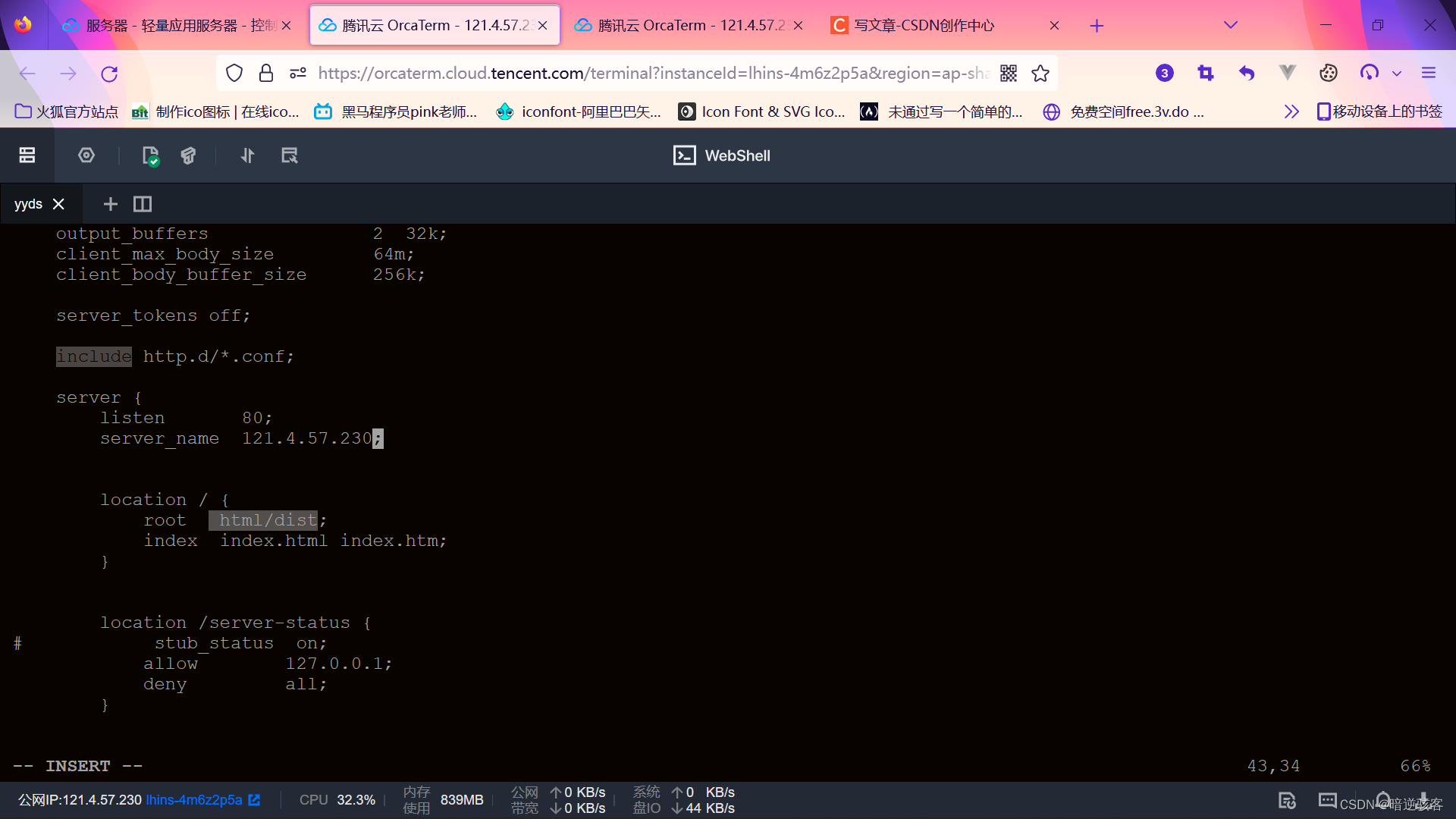Click the hexagon settings icon in toolbar
The image size is (1456, 819).
point(86,155)
